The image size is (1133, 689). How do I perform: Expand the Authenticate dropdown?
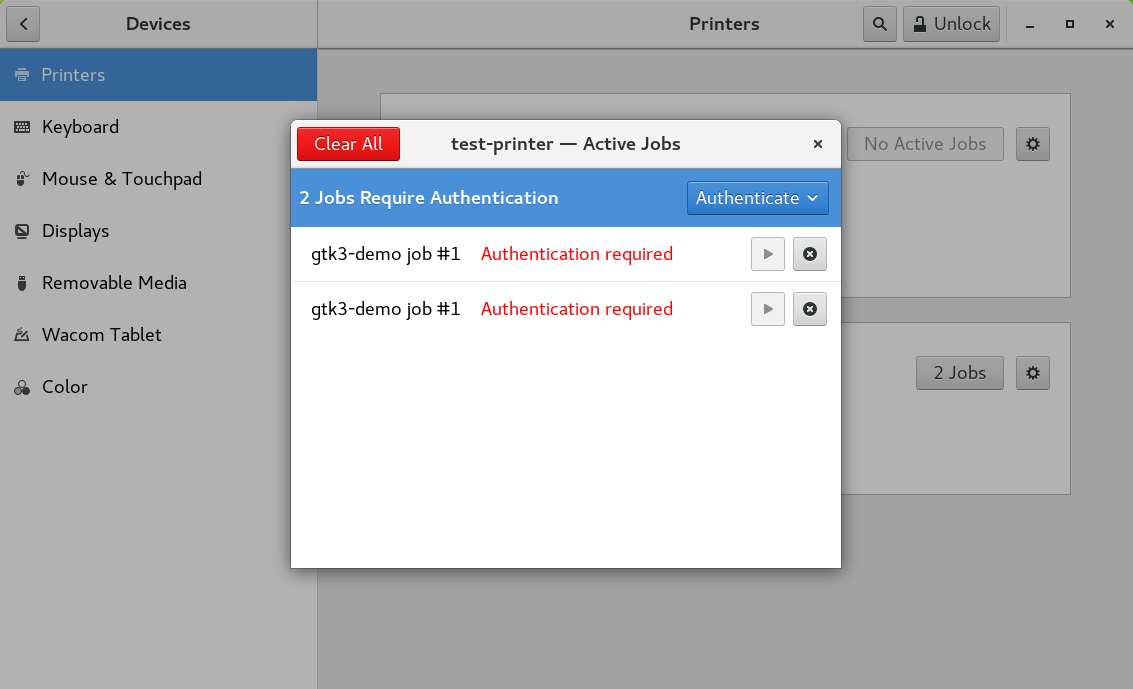(757, 198)
